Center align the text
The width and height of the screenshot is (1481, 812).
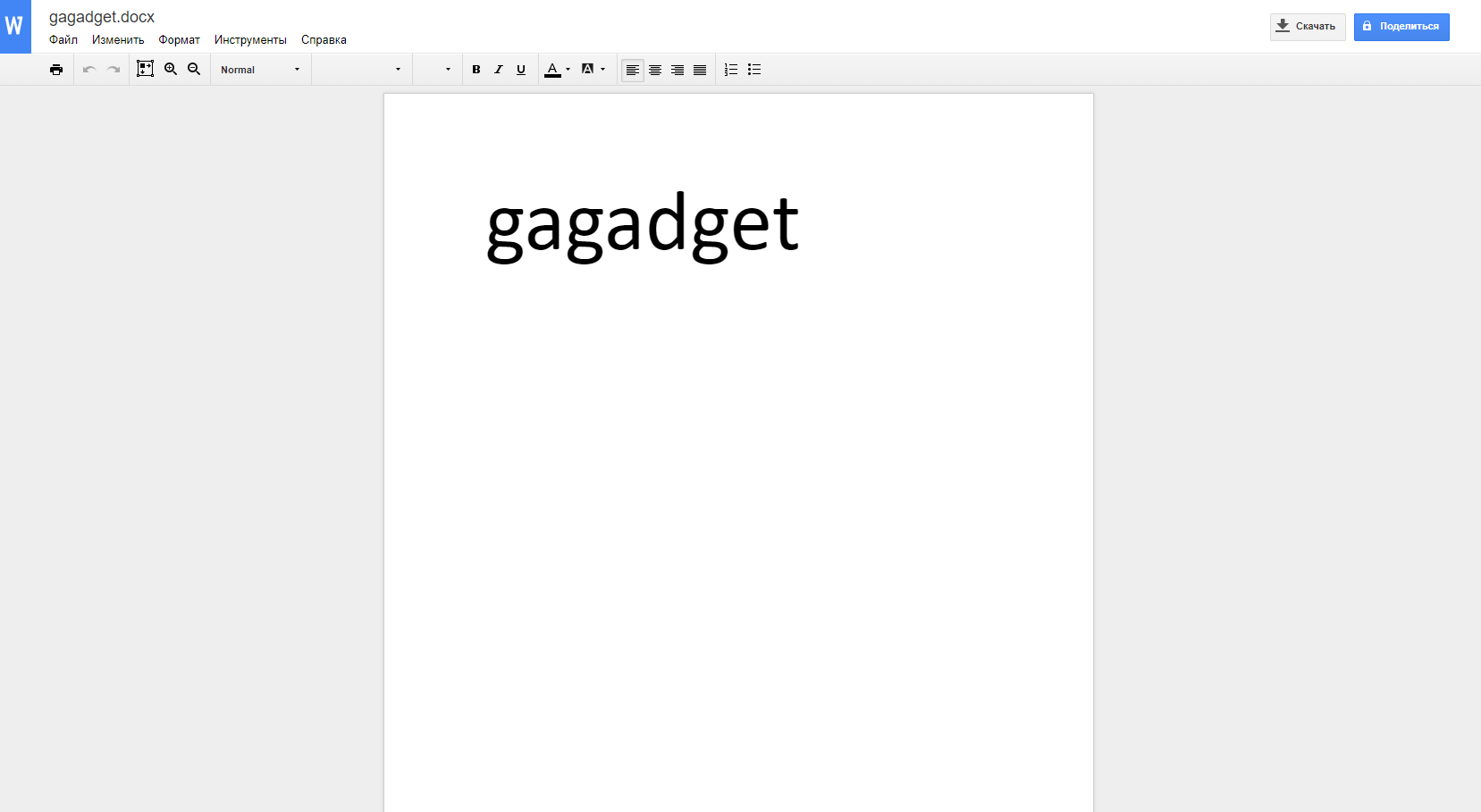point(655,70)
